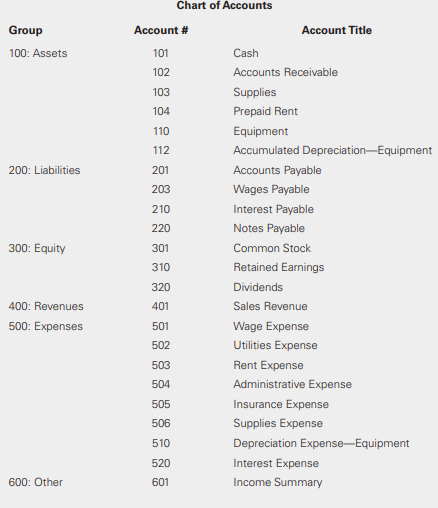The width and height of the screenshot is (438, 508).
Task: Click the Wages Payable account
Action: pyautogui.click(x=271, y=190)
